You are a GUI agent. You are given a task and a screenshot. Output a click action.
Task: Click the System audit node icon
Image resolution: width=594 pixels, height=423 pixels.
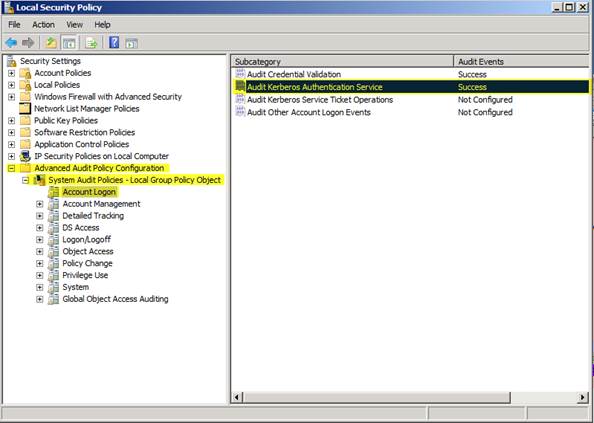point(53,287)
